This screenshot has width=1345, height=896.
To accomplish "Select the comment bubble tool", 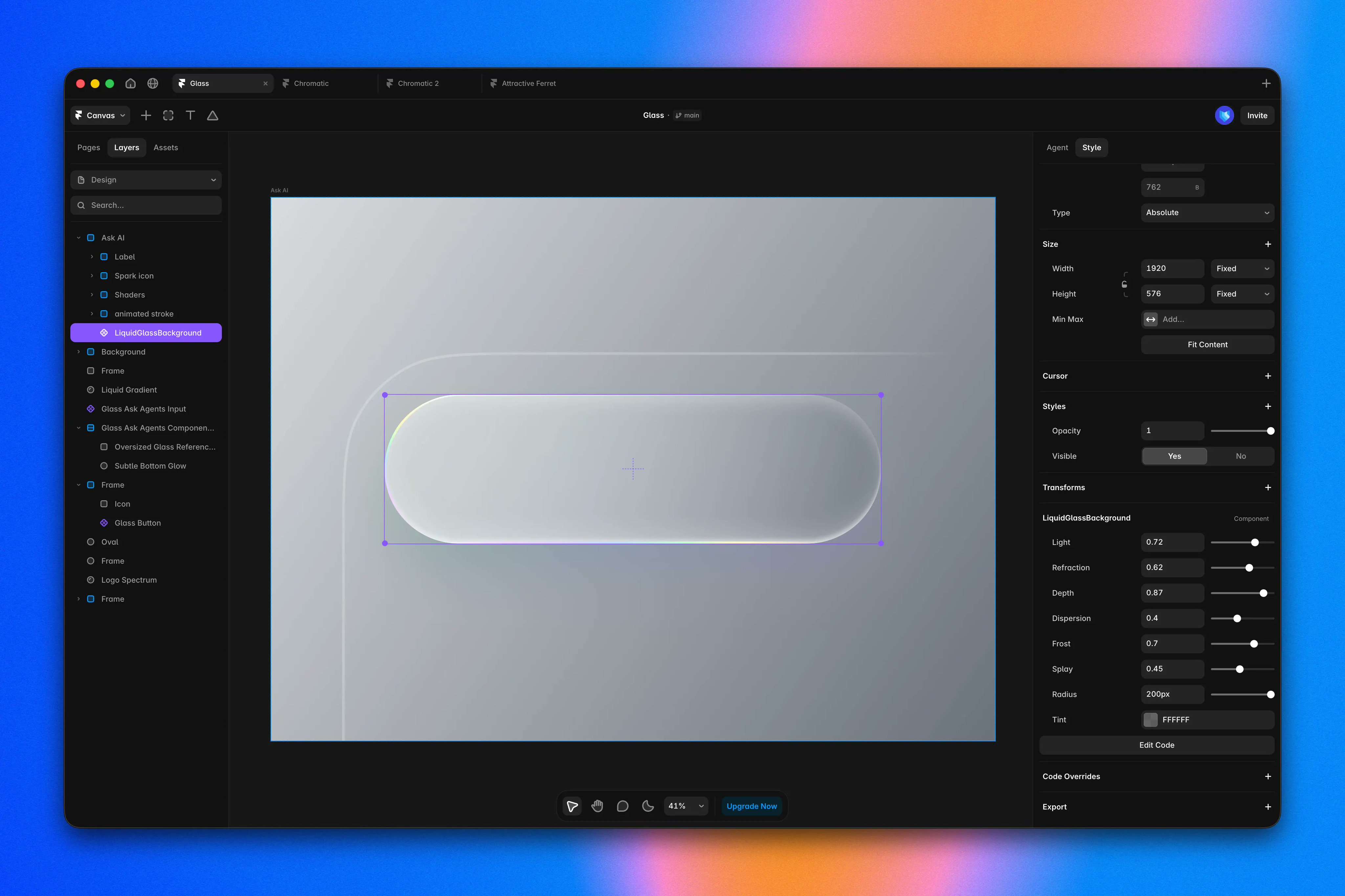I will tap(623, 806).
